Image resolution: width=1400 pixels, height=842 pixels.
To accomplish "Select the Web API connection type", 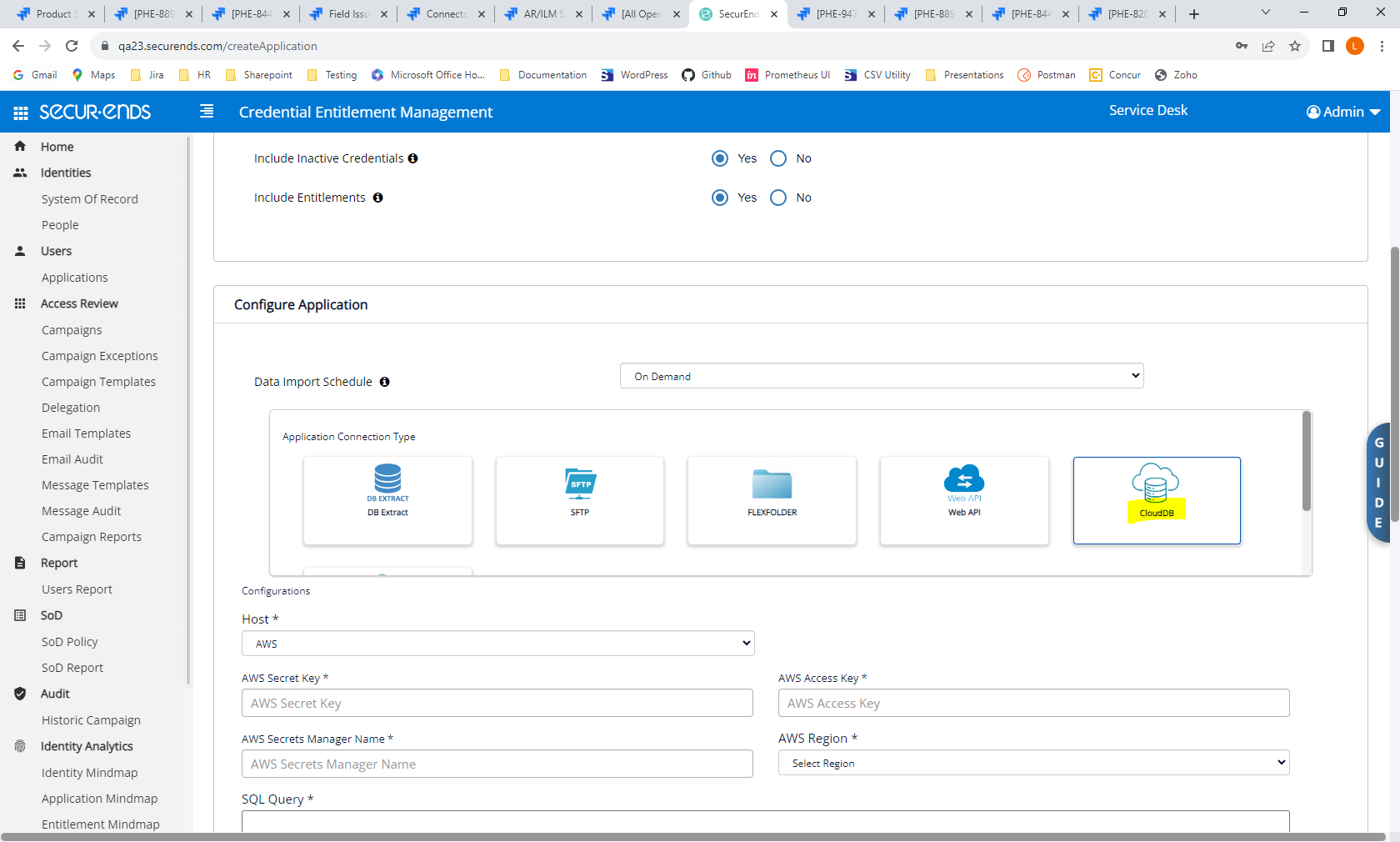I will point(963,499).
